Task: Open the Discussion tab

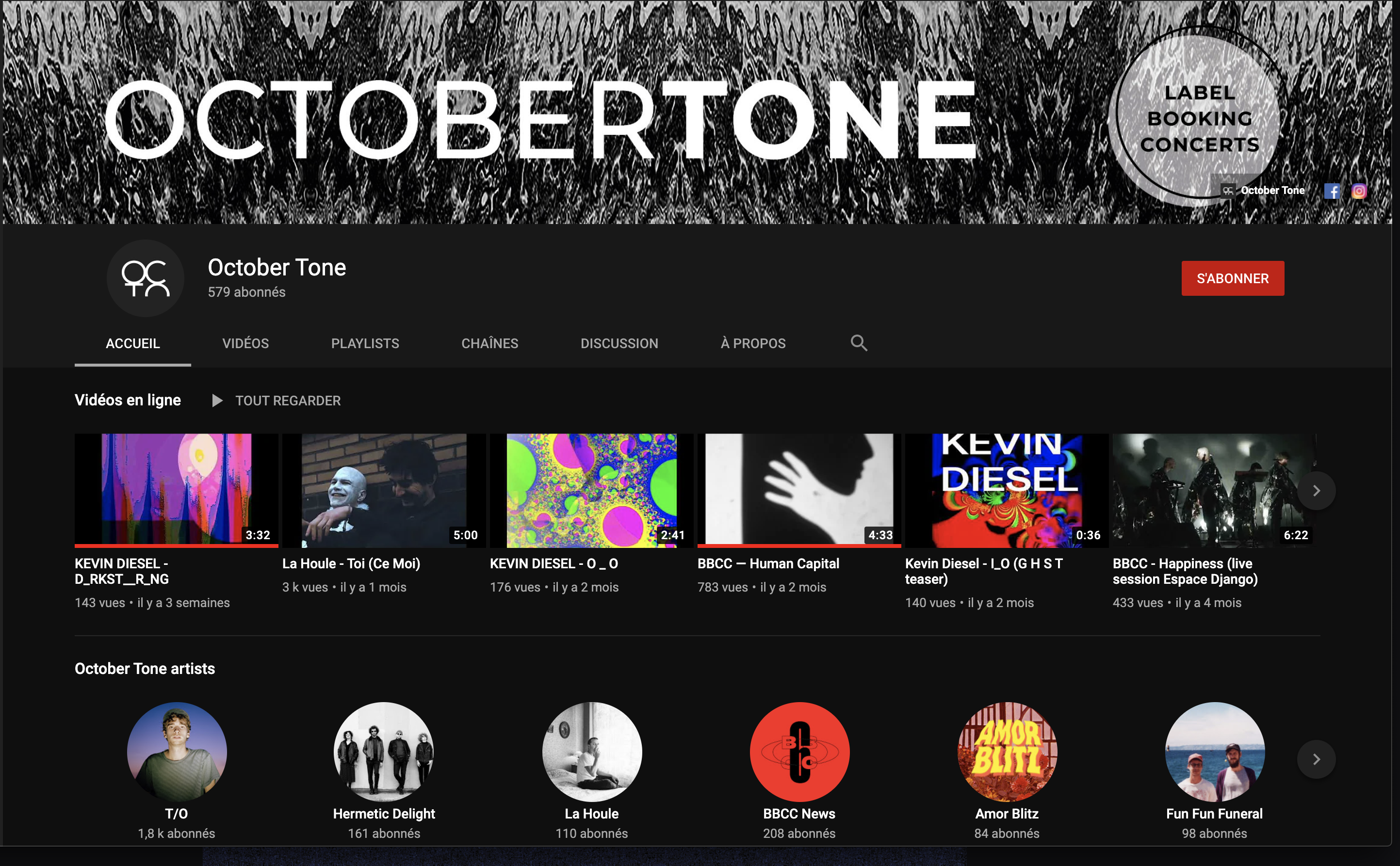Action: (619, 343)
